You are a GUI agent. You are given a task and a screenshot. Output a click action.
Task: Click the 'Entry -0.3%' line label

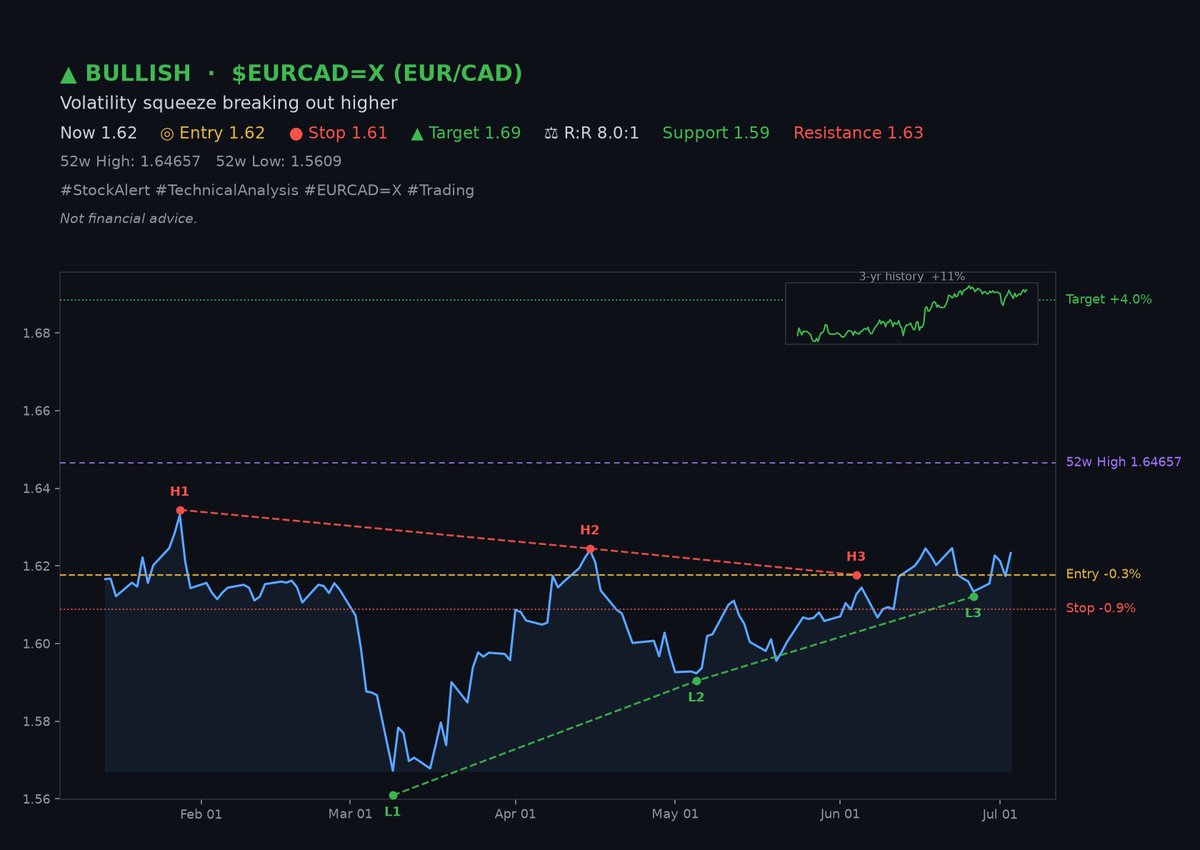(x=1103, y=574)
